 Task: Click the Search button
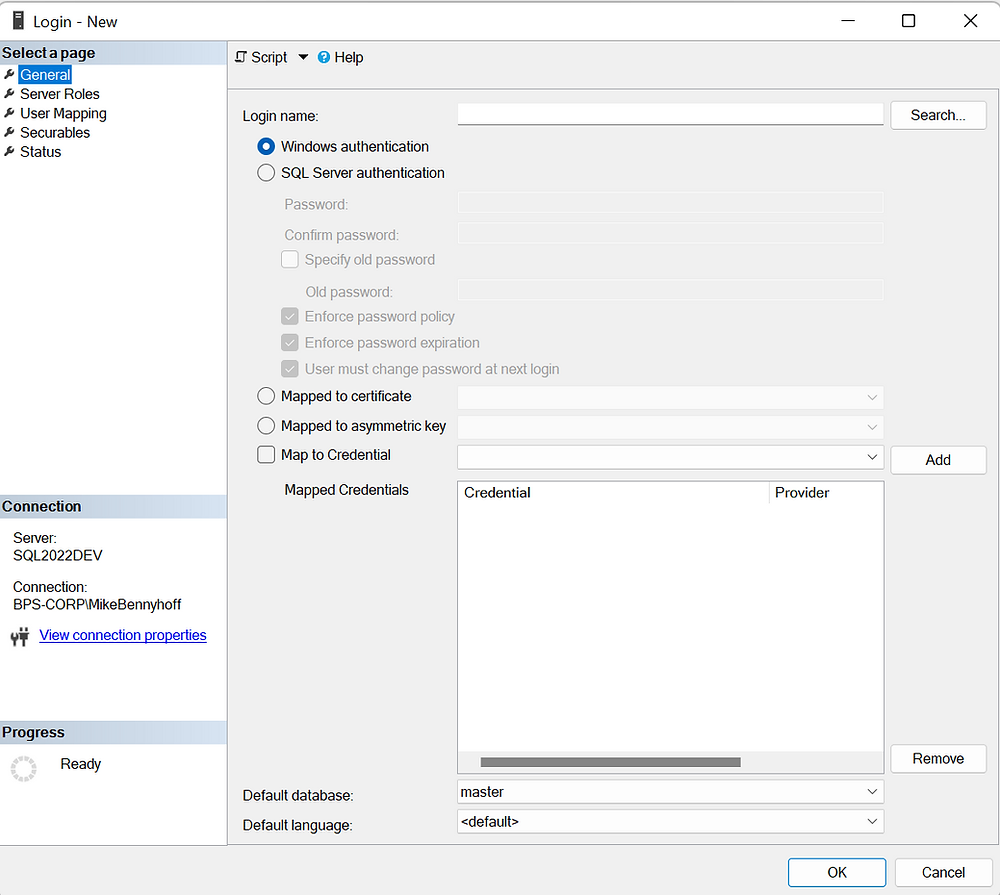(937, 115)
